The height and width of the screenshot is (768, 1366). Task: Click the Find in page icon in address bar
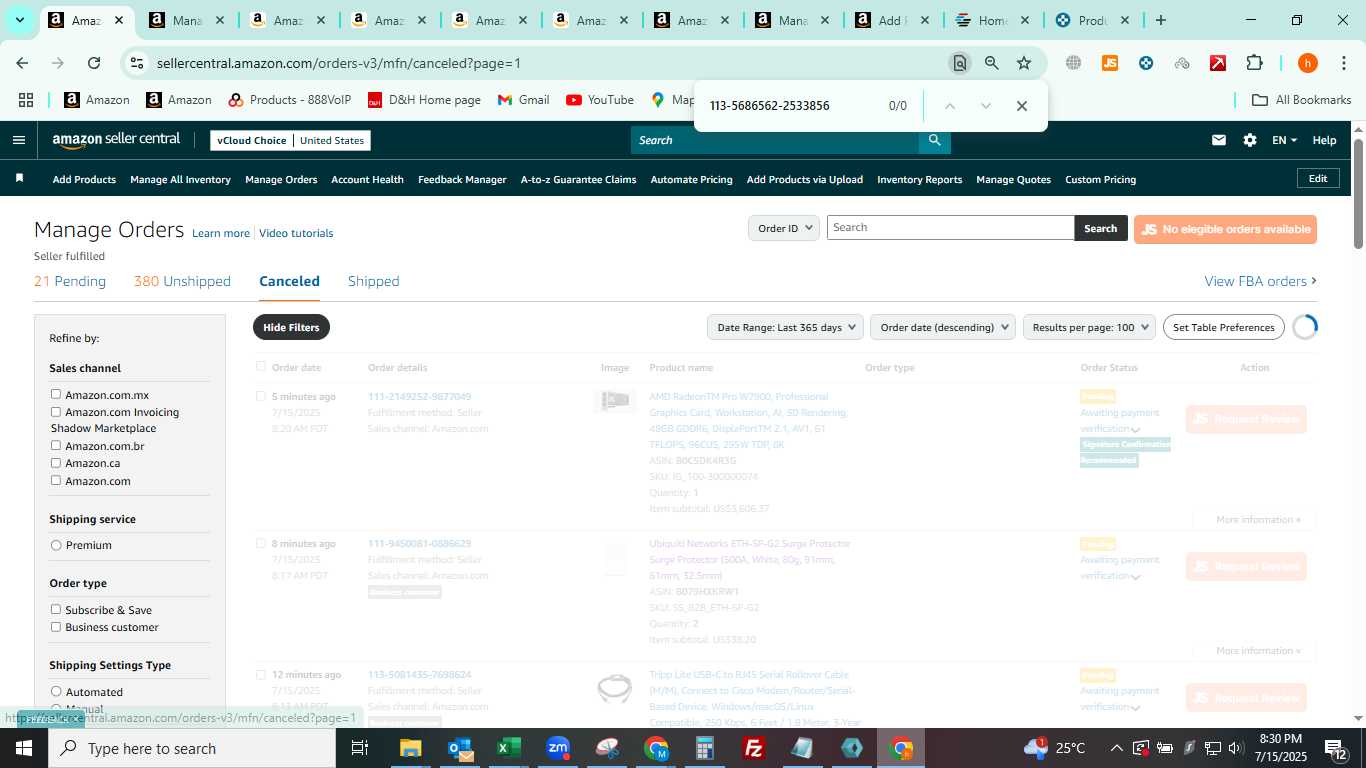point(959,63)
